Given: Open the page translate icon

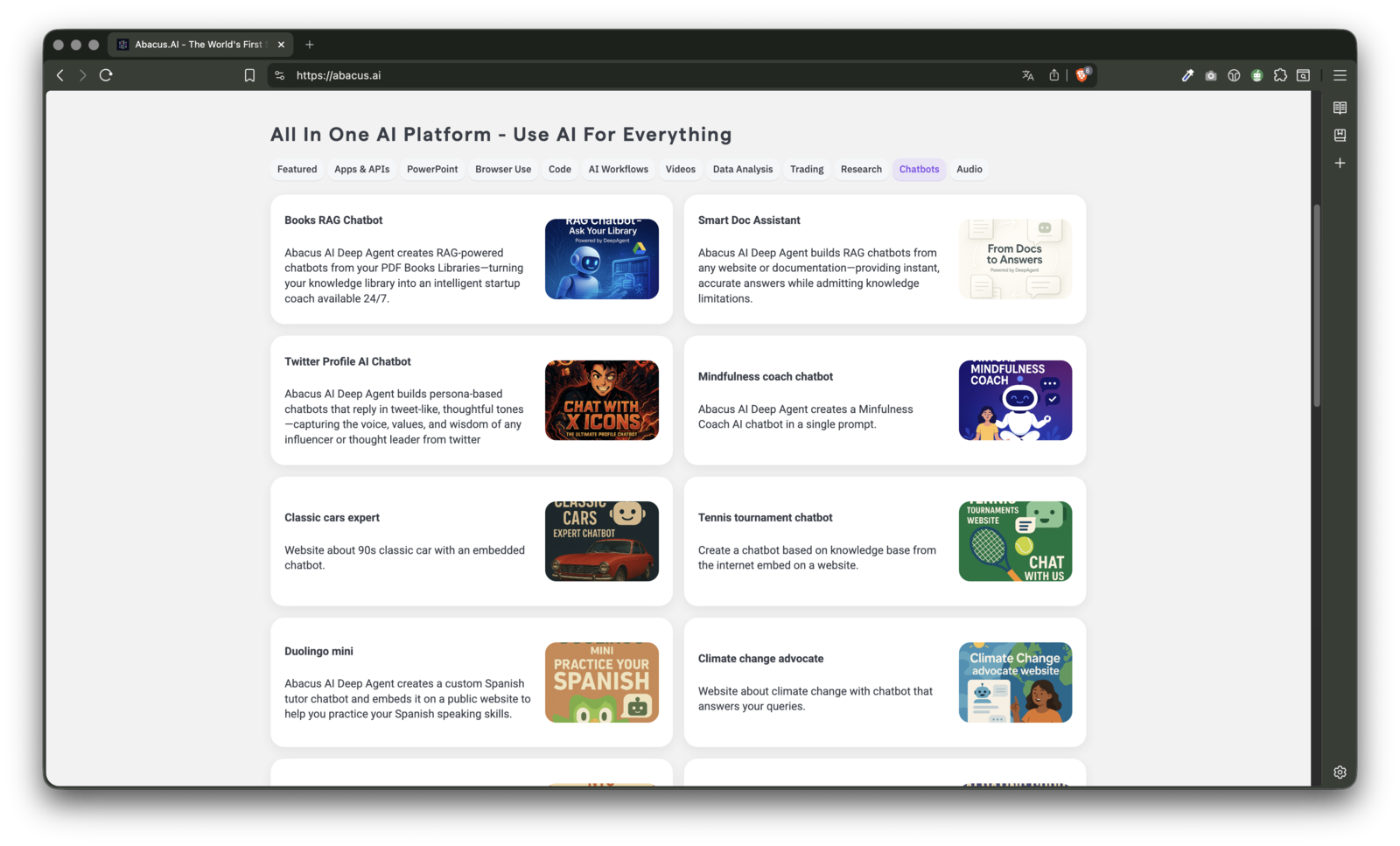Looking at the screenshot, I should click(1028, 75).
